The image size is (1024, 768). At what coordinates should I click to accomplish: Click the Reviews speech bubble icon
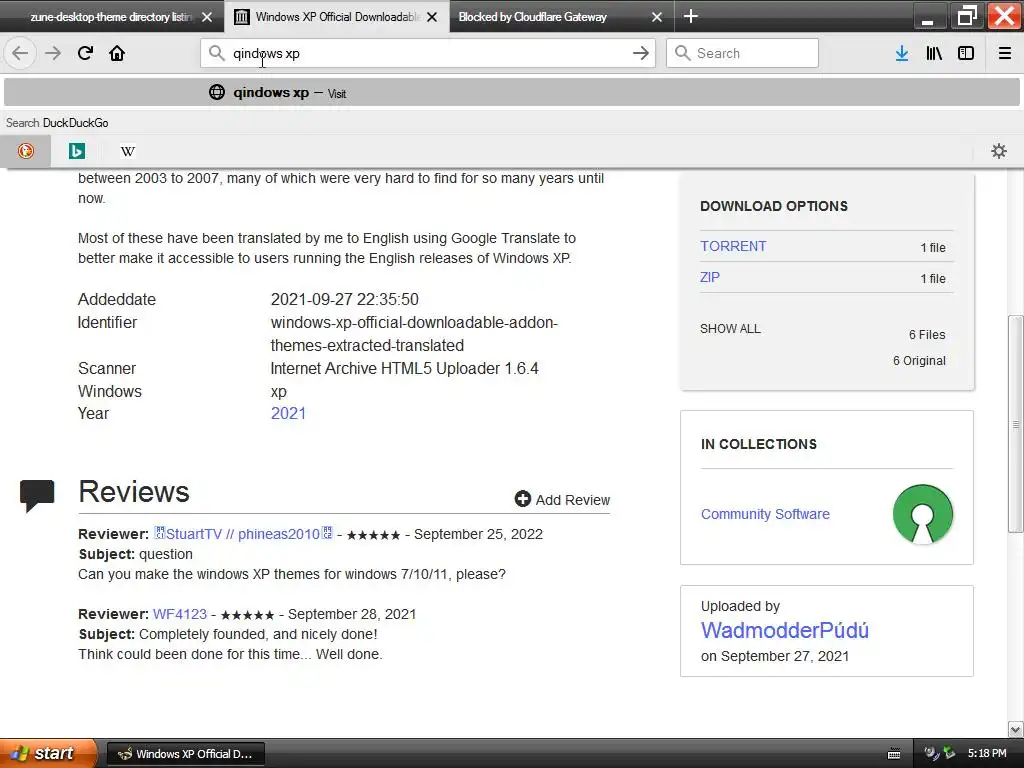[37, 495]
